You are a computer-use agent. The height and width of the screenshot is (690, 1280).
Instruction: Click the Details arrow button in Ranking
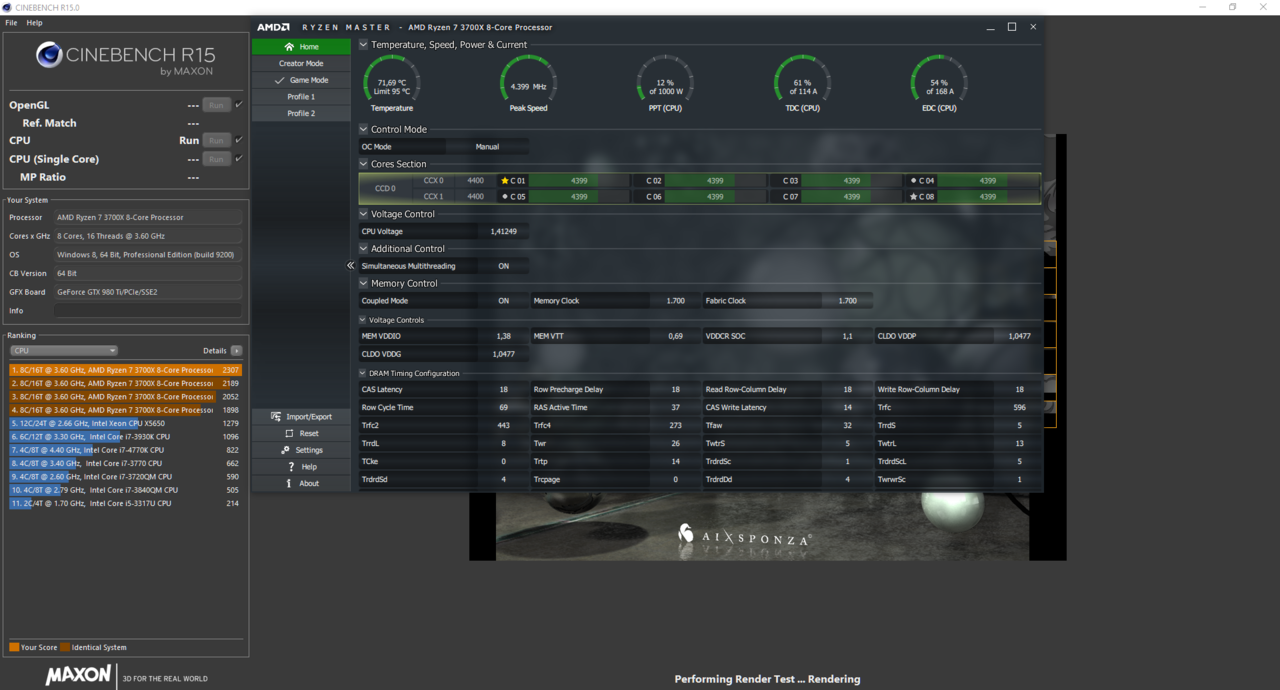237,351
